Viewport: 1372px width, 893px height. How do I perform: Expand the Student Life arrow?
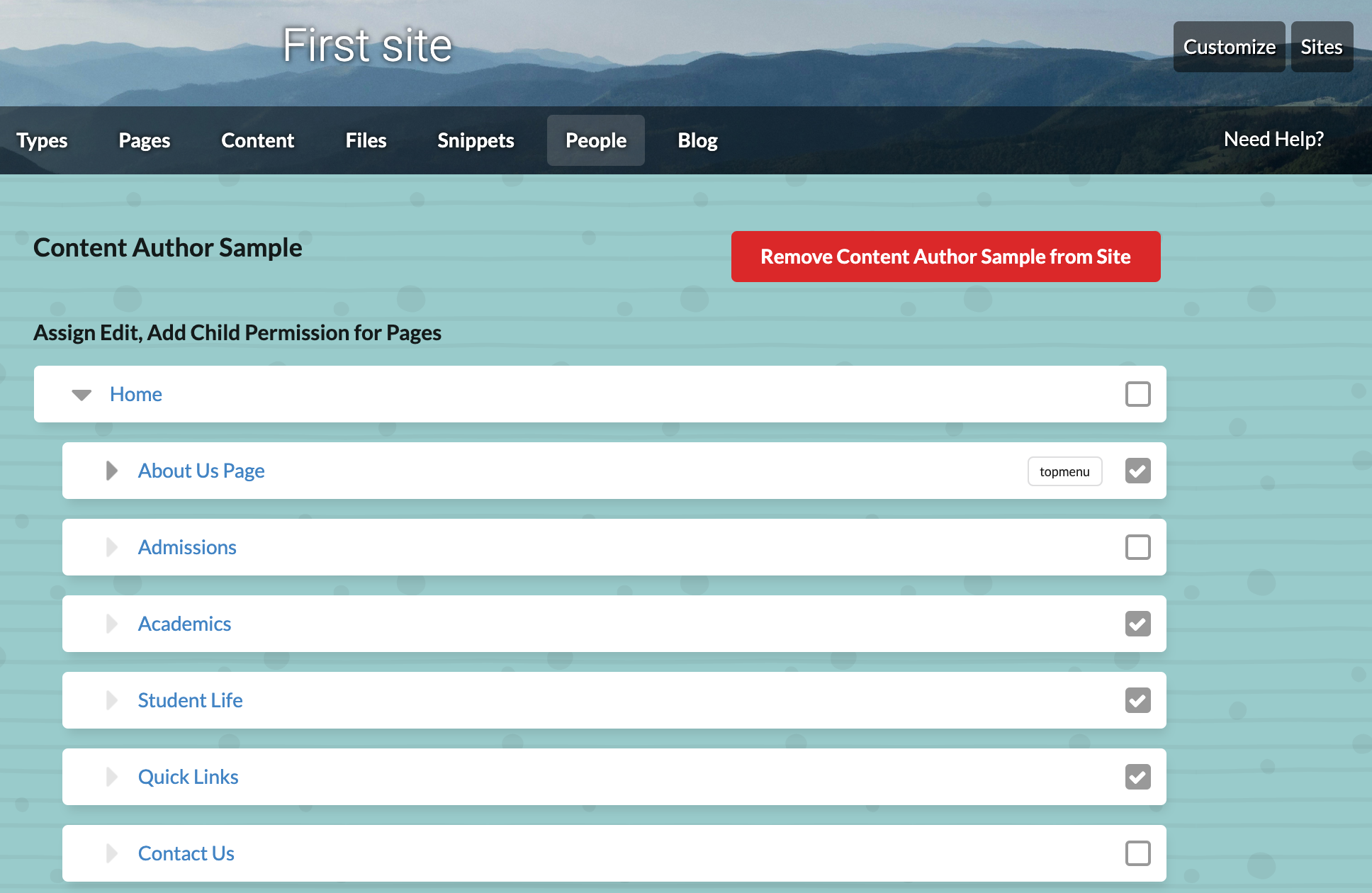click(x=111, y=700)
